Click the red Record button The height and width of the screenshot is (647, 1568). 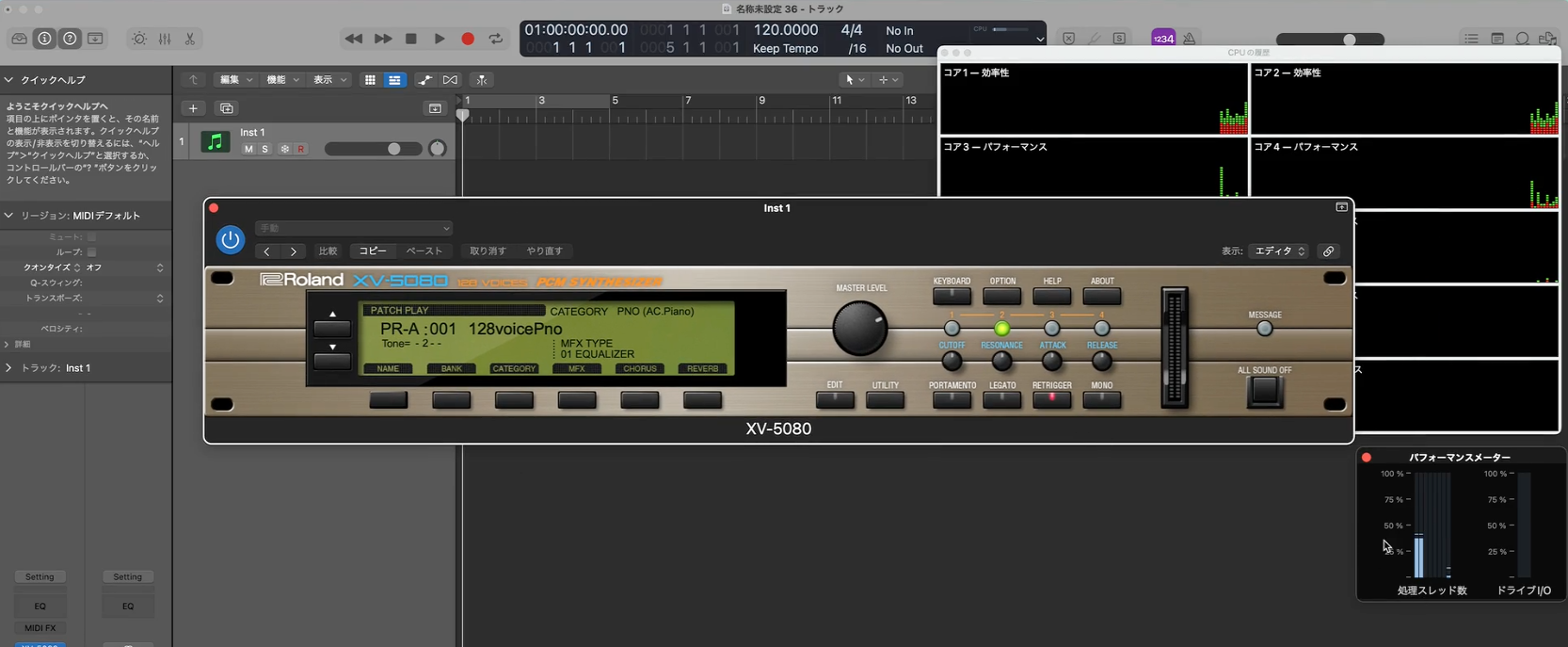click(x=468, y=39)
